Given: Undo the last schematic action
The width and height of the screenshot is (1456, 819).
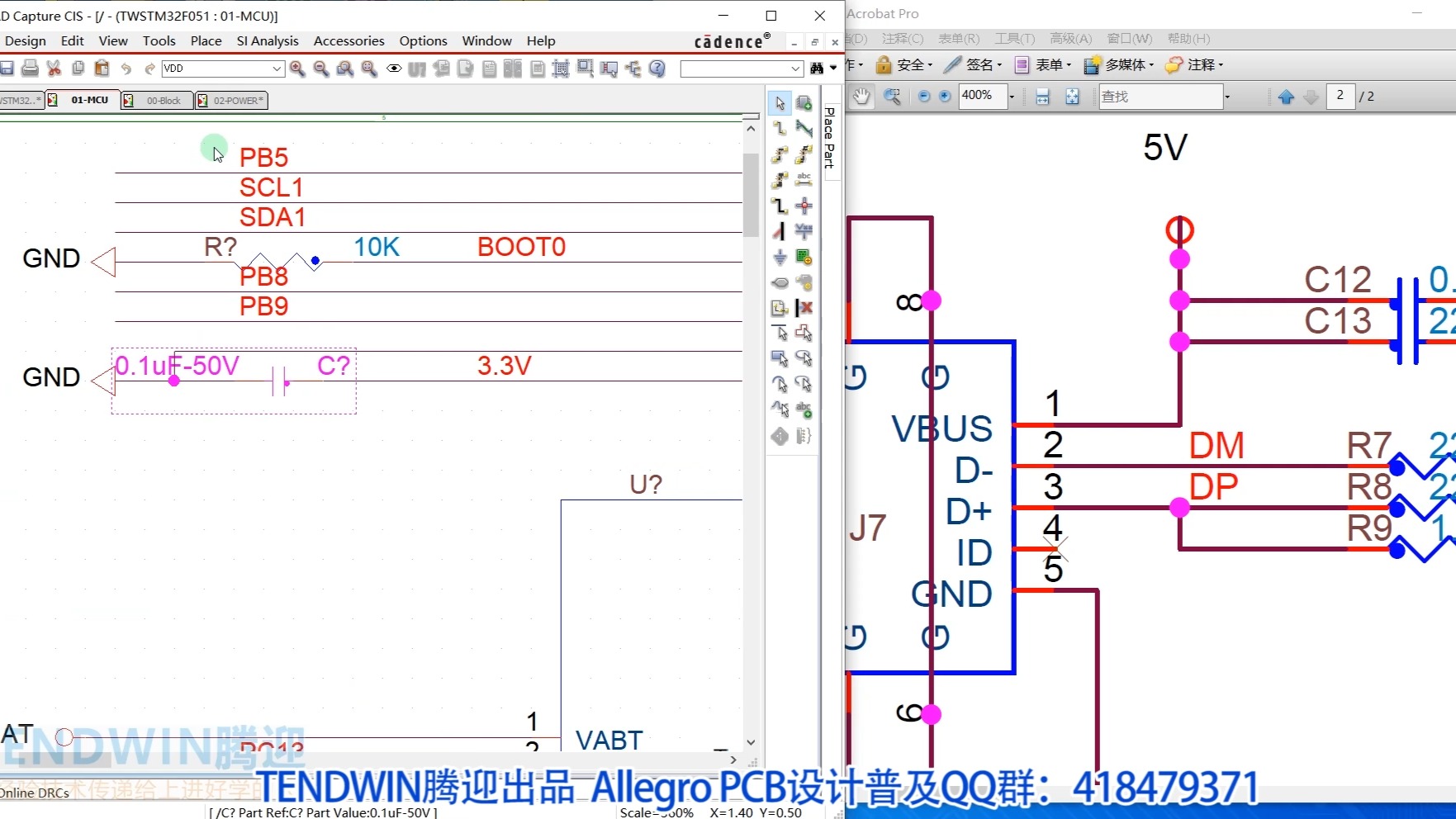Looking at the screenshot, I should point(126,69).
